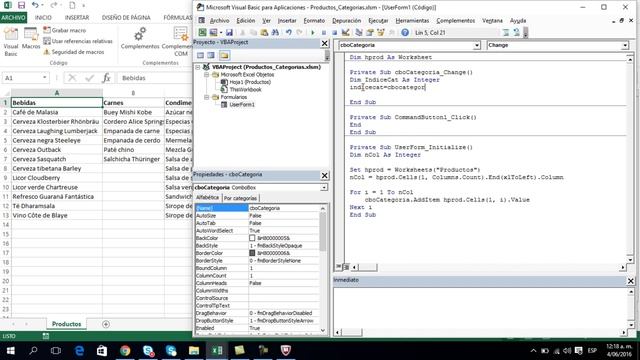The width and height of the screenshot is (640, 360).
Task: Collapse Formularios folder node
Action: 207,97
